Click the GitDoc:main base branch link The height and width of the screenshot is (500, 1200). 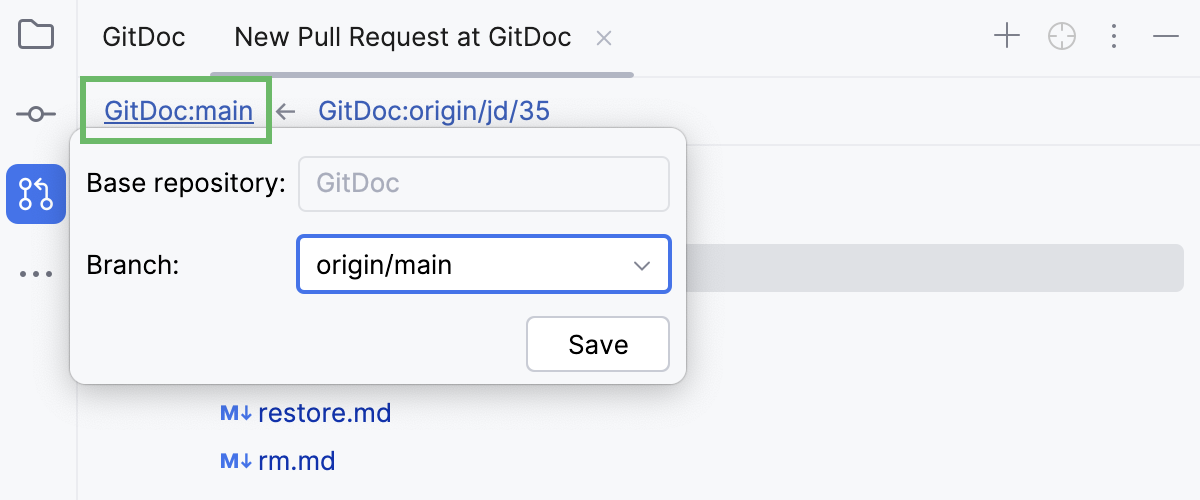point(178,110)
